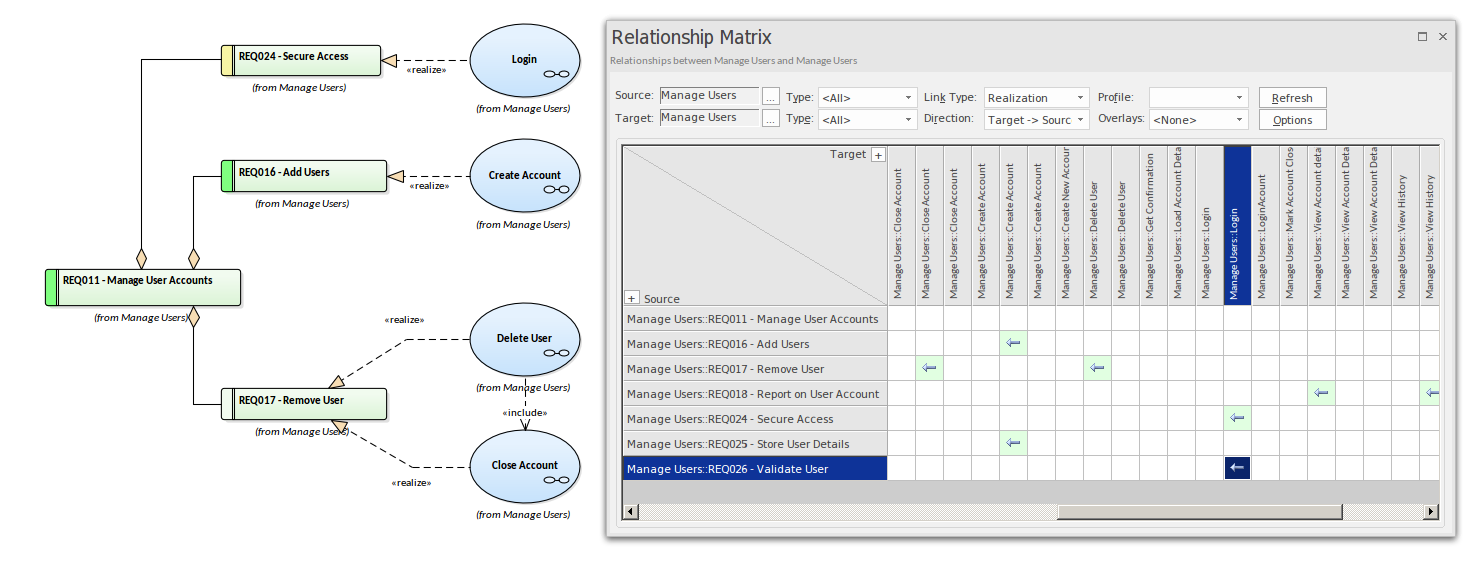Select REQ017 - Remove User requirement element
1476x562 pixels.
coord(303,404)
